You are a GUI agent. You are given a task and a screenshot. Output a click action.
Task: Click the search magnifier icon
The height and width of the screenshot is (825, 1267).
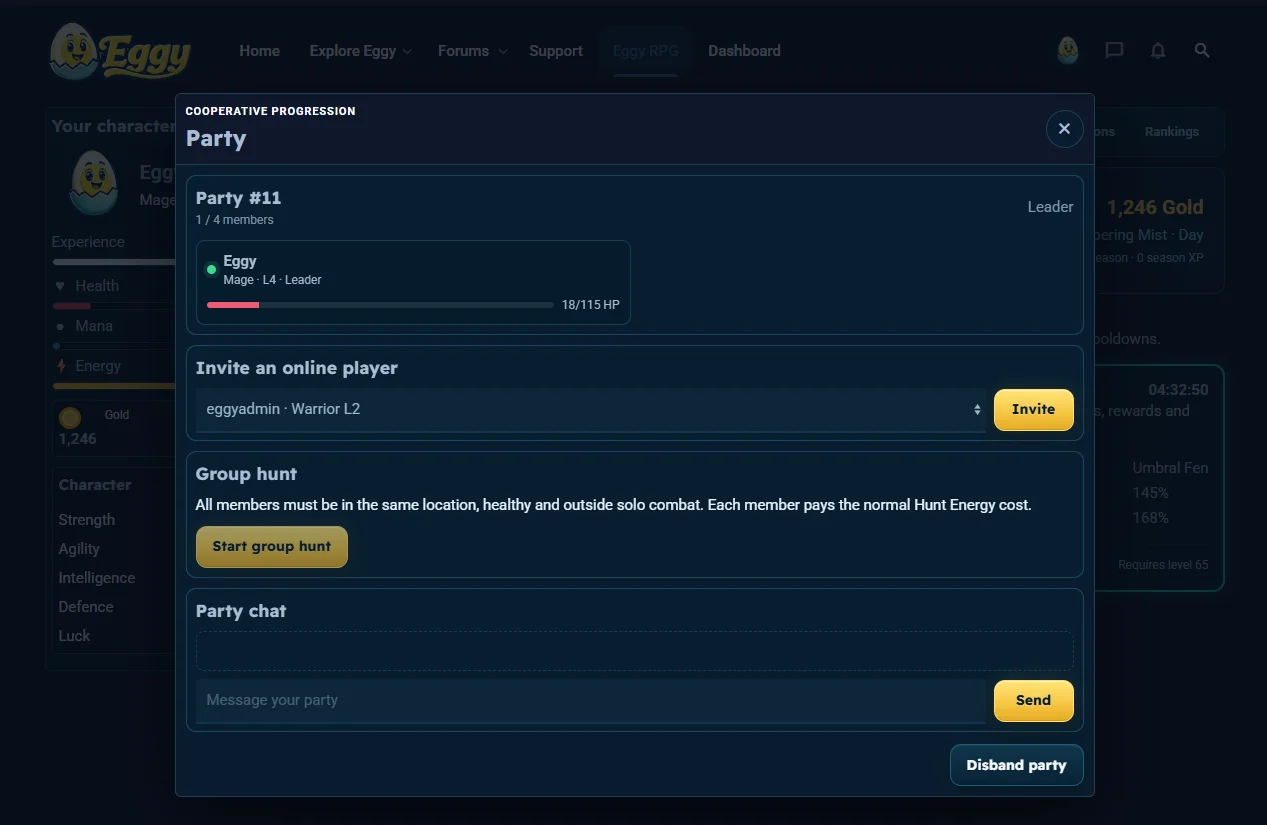pyautogui.click(x=1202, y=51)
